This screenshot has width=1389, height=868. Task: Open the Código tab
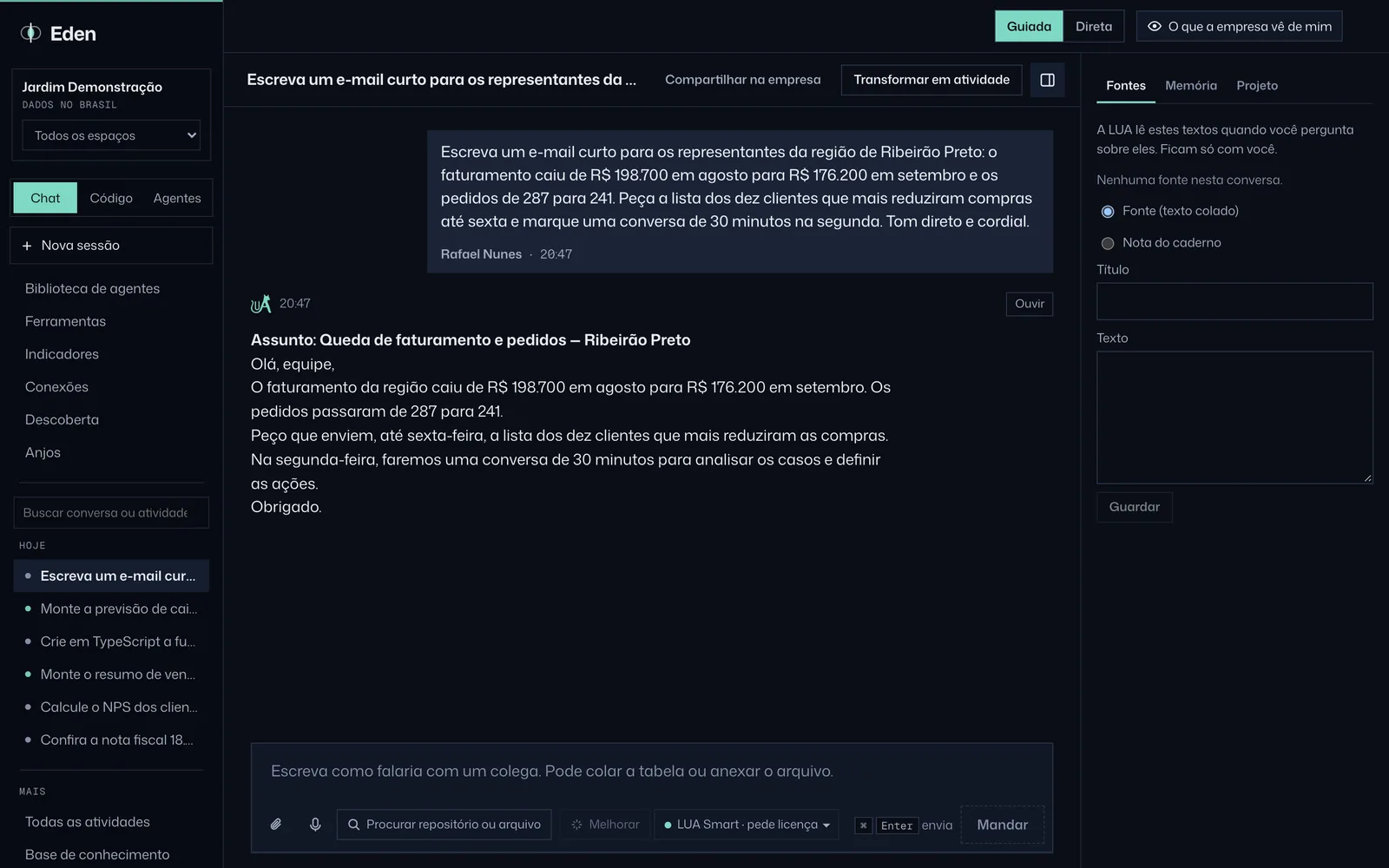(x=111, y=198)
